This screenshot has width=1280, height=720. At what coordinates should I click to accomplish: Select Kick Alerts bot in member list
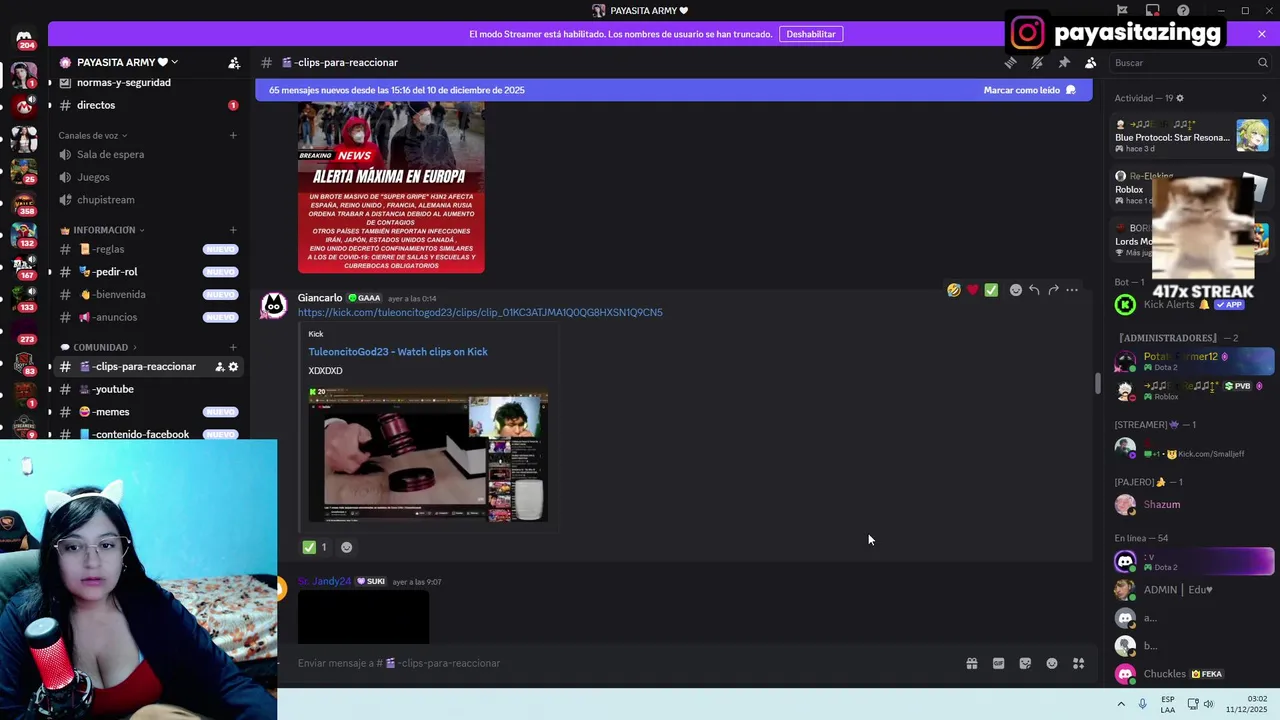pyautogui.click(x=1192, y=304)
